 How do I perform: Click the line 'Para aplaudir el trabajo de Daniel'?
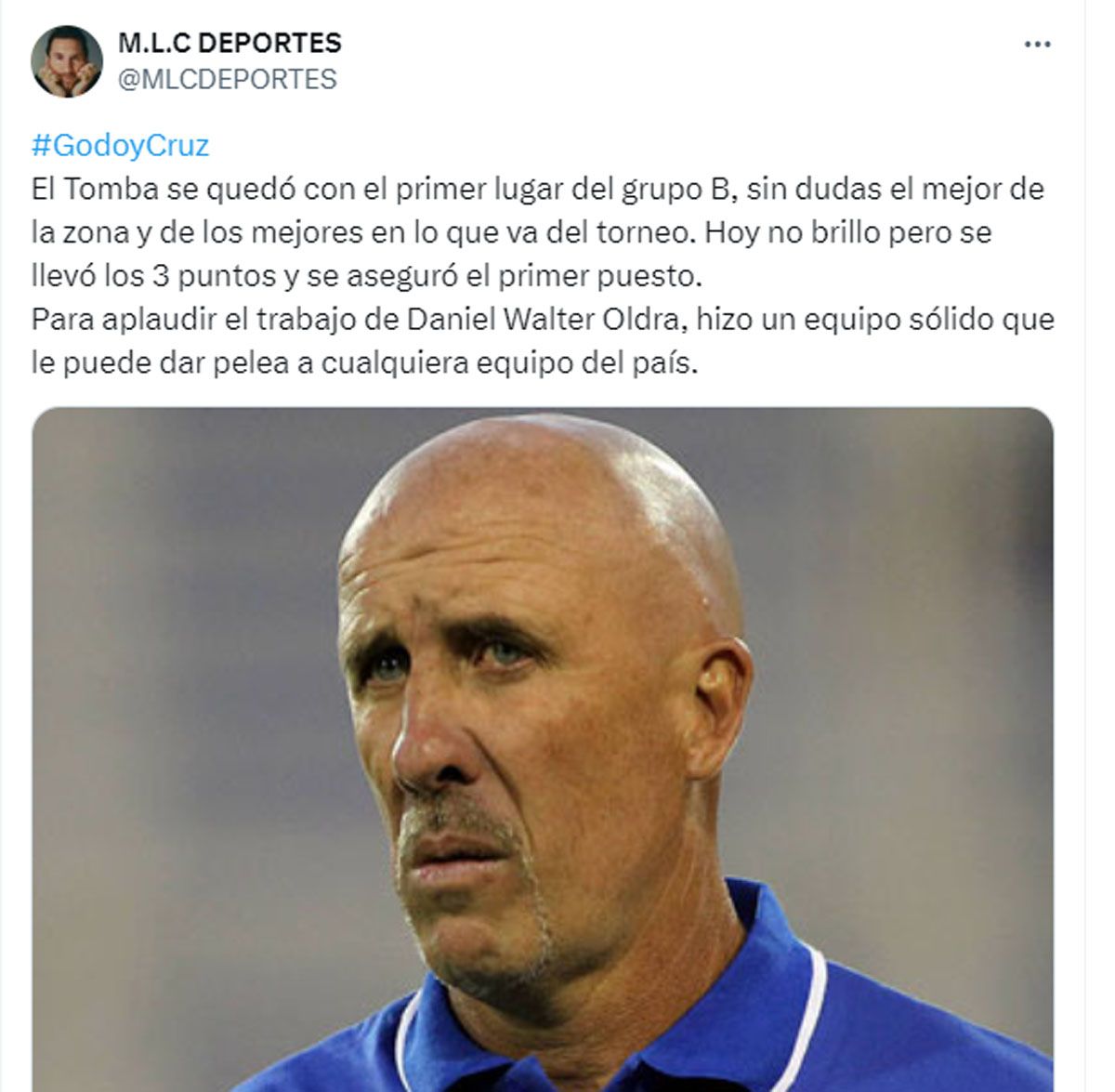point(543,320)
